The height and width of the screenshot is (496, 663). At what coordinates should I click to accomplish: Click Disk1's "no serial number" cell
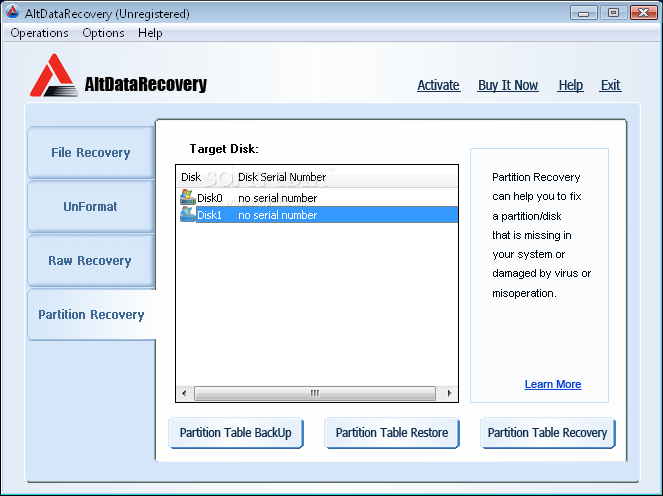(x=278, y=215)
